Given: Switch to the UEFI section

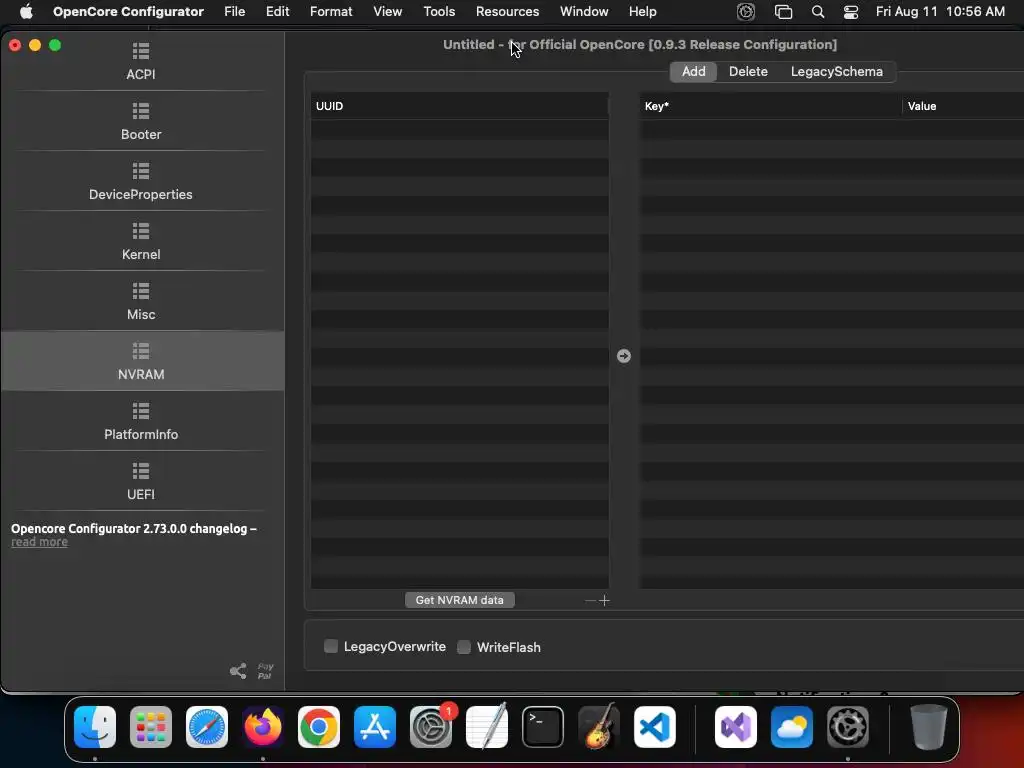Looking at the screenshot, I should [141, 481].
